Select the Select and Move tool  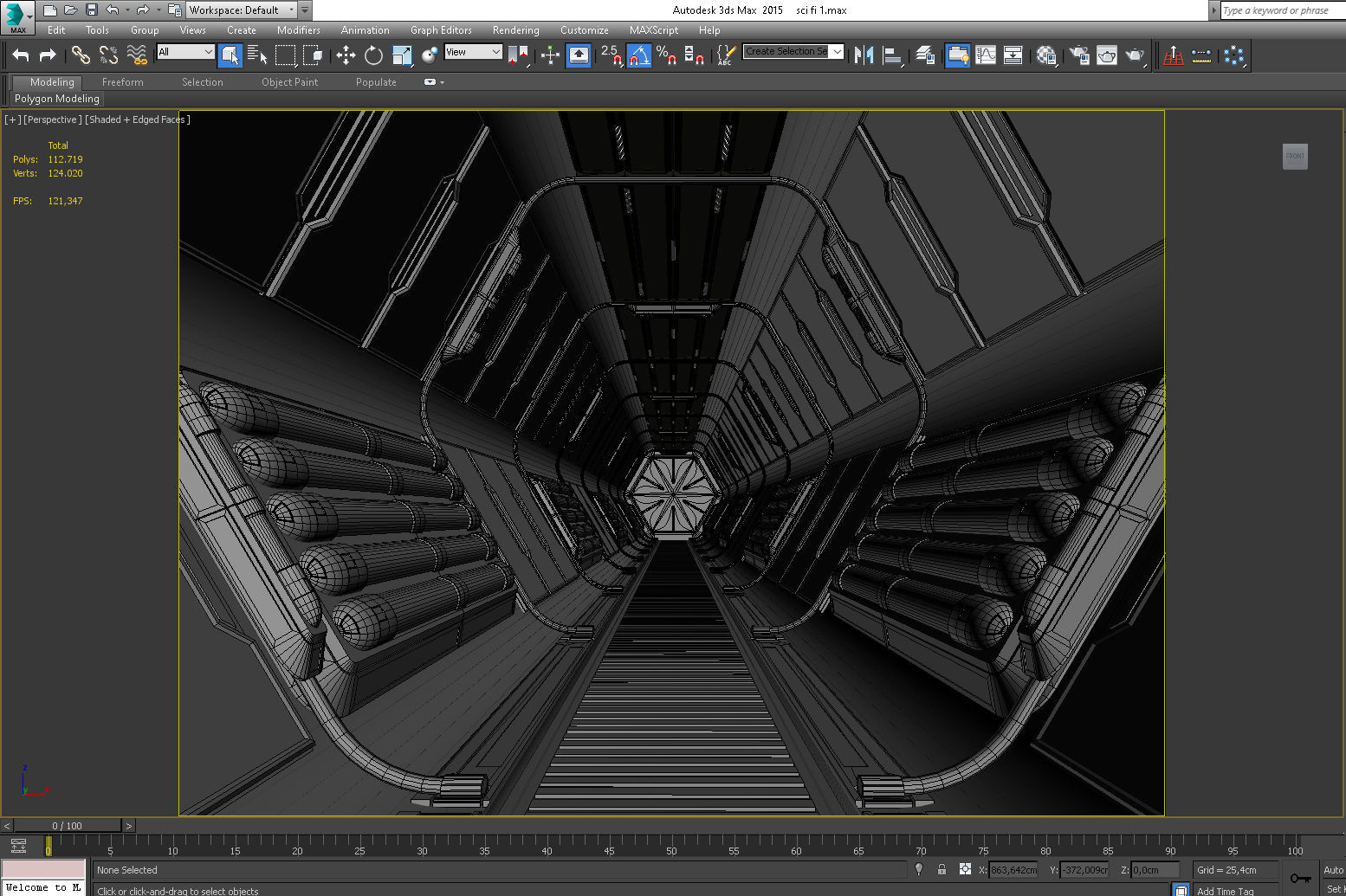(x=346, y=55)
